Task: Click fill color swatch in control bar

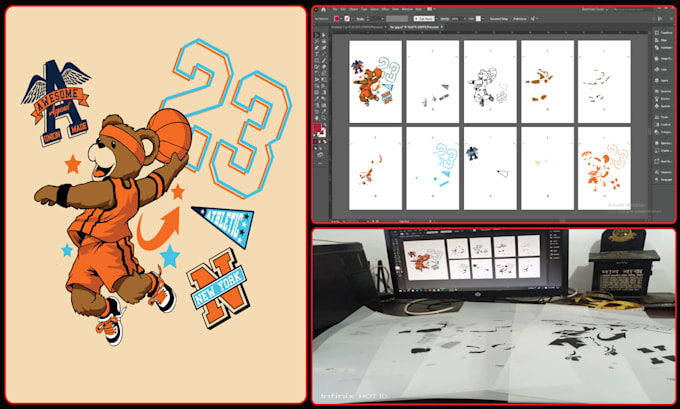Action: pyautogui.click(x=337, y=19)
